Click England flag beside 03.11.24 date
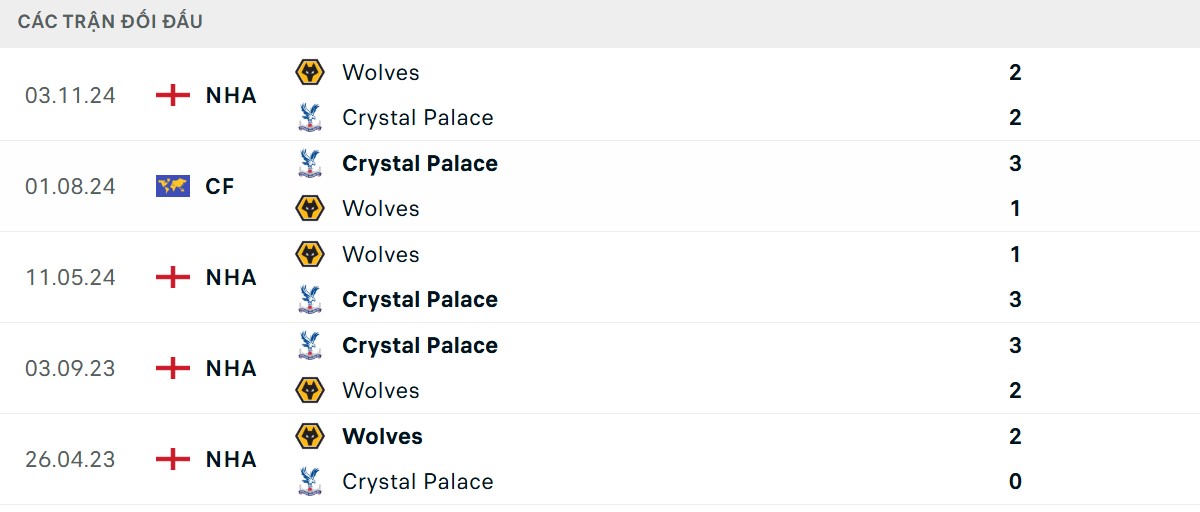The image size is (1200, 512). click(173, 95)
